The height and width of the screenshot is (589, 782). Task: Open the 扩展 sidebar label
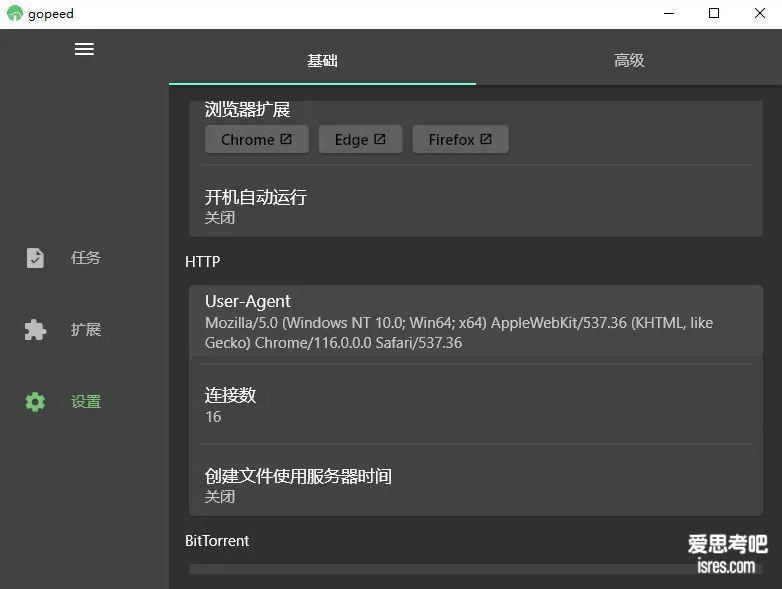click(85, 330)
